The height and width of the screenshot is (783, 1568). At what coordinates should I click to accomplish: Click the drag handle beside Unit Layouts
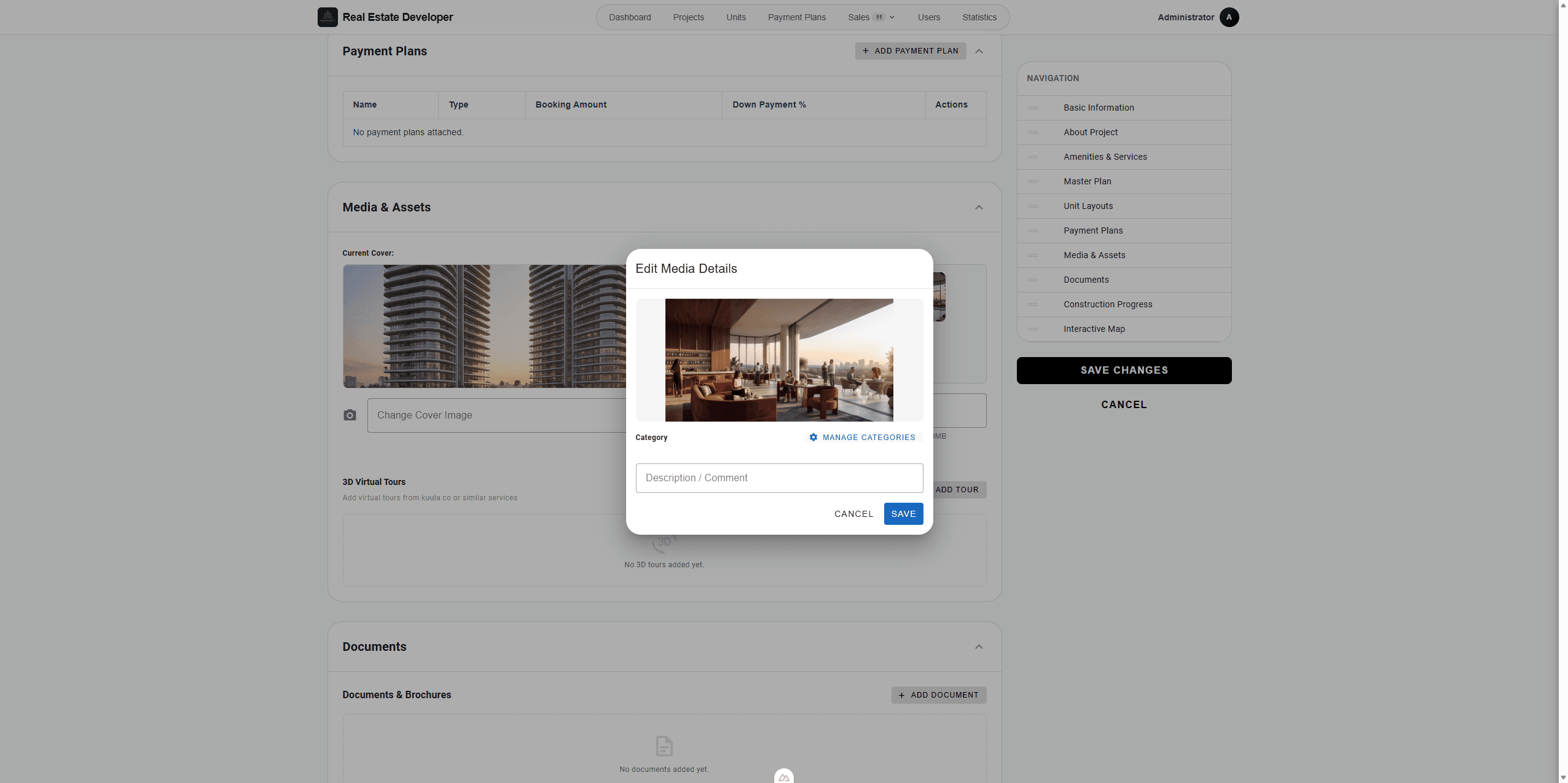point(1033,206)
